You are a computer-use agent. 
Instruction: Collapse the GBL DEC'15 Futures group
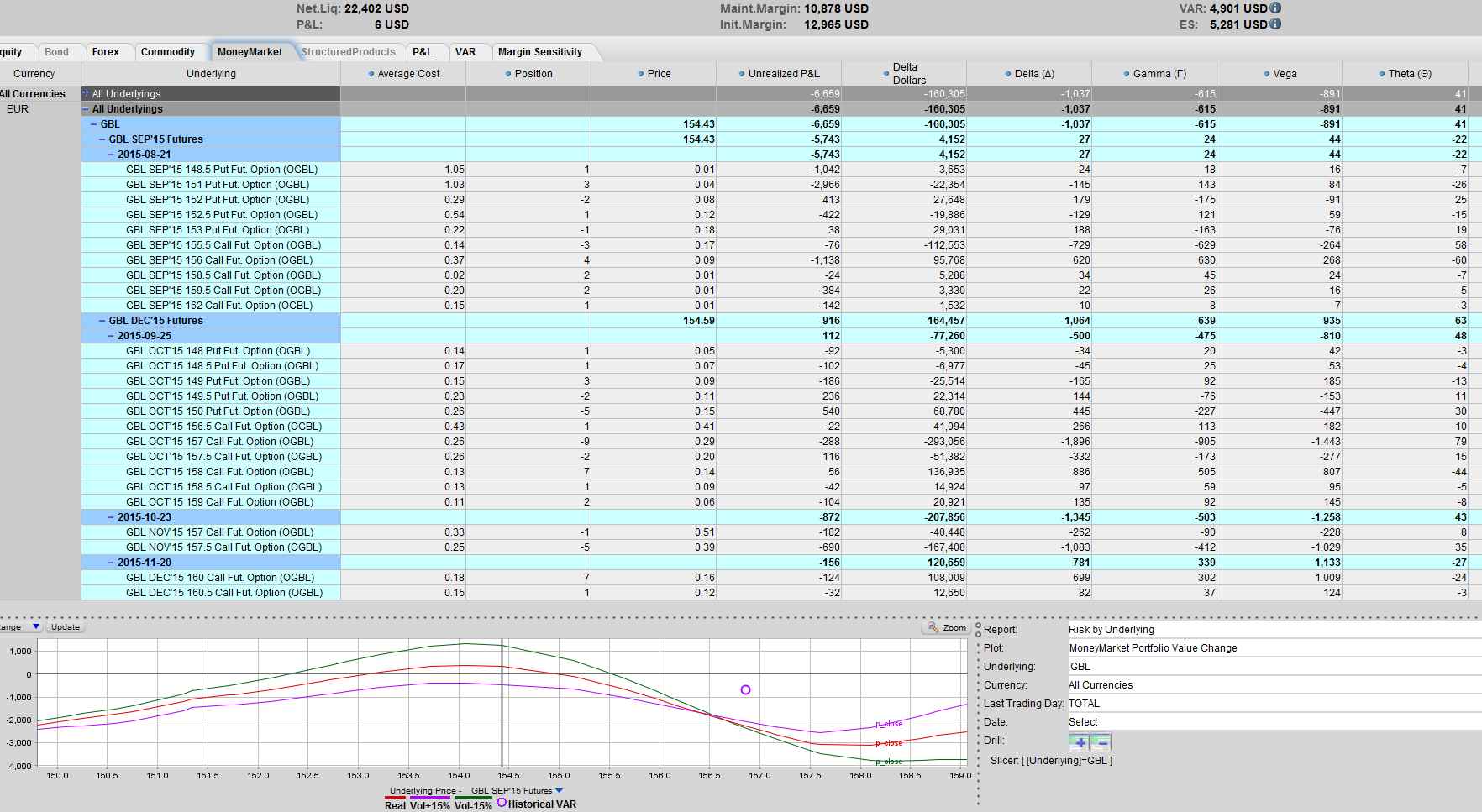[x=102, y=321]
